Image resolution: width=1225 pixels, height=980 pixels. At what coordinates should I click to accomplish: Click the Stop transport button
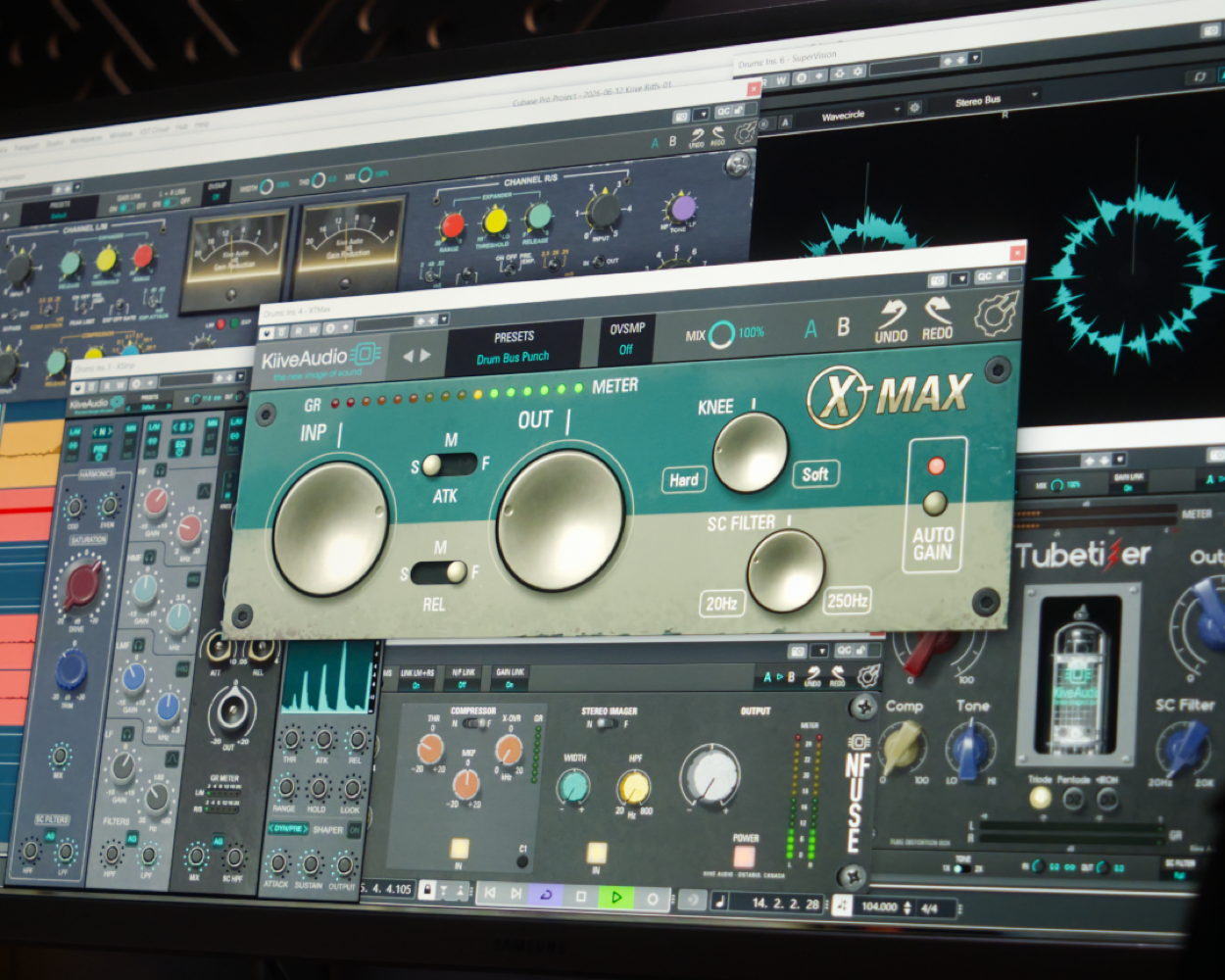point(581,896)
